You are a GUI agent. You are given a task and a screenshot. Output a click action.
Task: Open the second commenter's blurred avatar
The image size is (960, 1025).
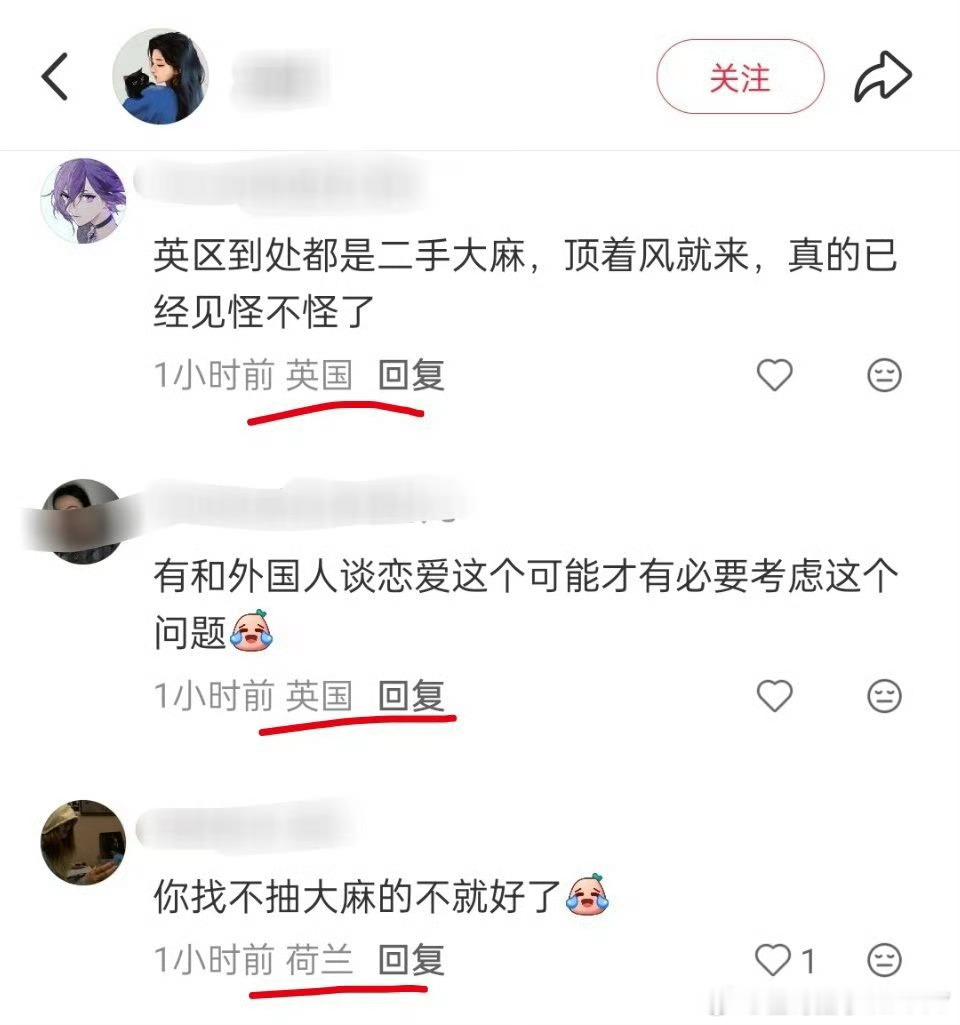83,522
